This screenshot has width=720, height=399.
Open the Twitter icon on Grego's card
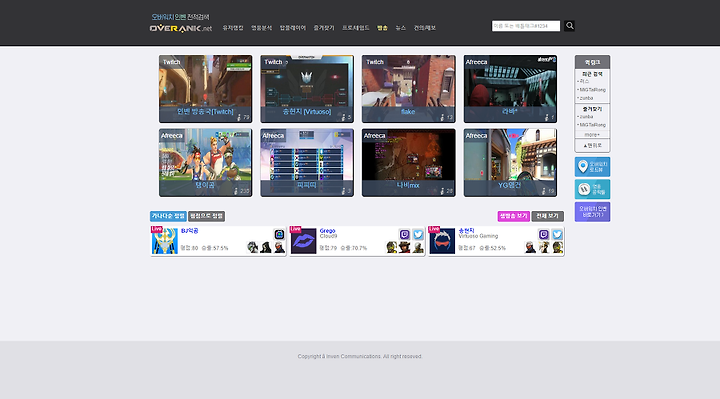(418, 235)
